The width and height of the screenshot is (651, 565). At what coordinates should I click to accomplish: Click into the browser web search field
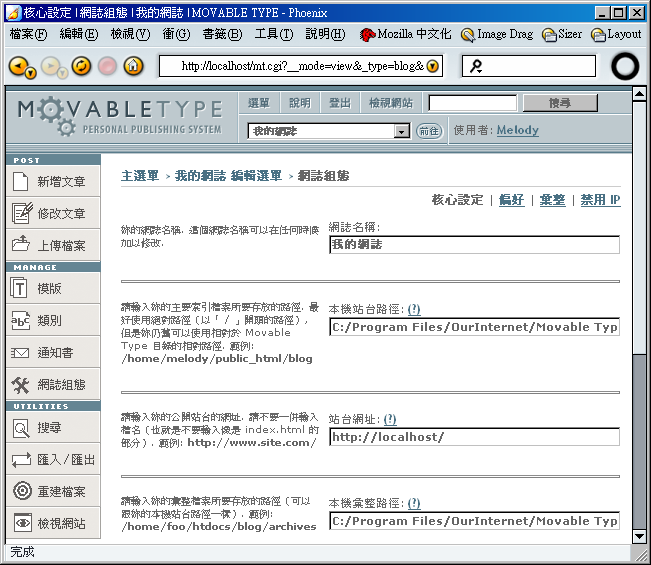(529, 66)
